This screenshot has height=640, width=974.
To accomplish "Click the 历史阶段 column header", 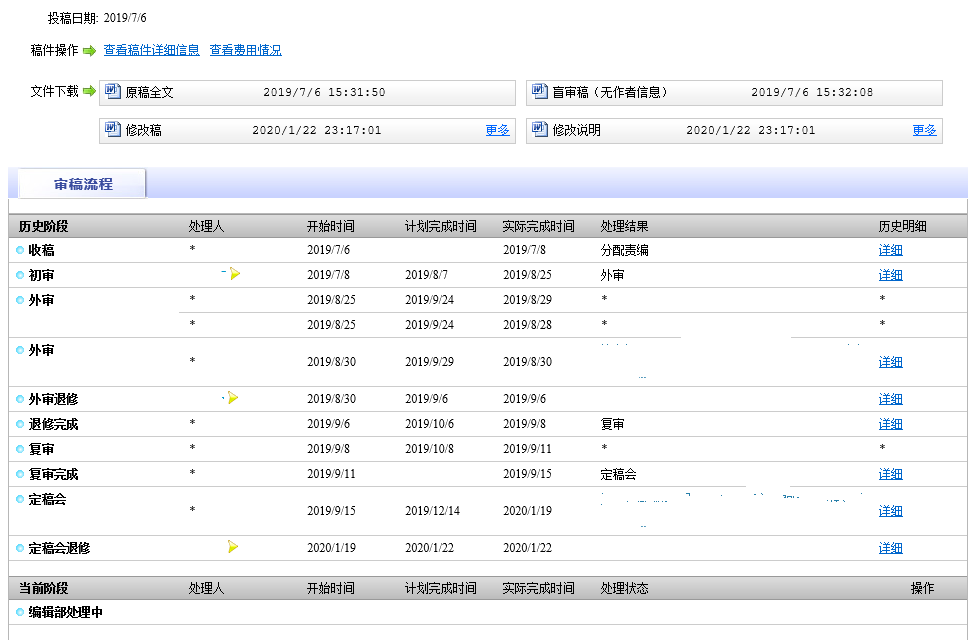I will [43, 226].
